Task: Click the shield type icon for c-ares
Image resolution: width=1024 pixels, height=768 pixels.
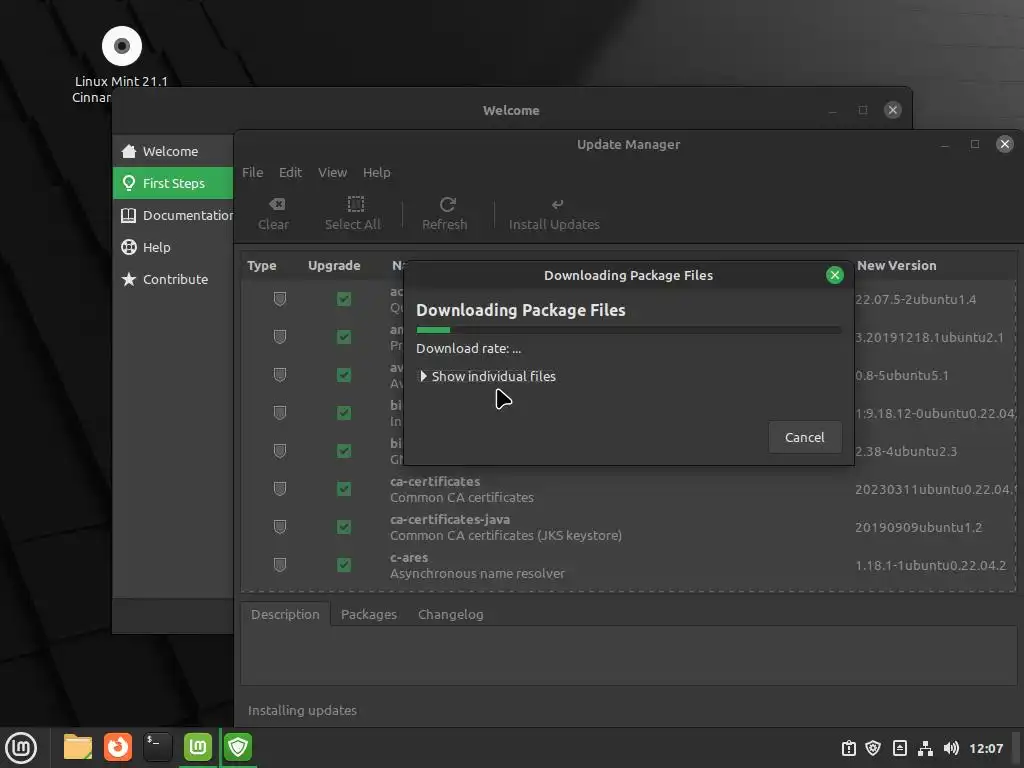Action: click(x=280, y=565)
